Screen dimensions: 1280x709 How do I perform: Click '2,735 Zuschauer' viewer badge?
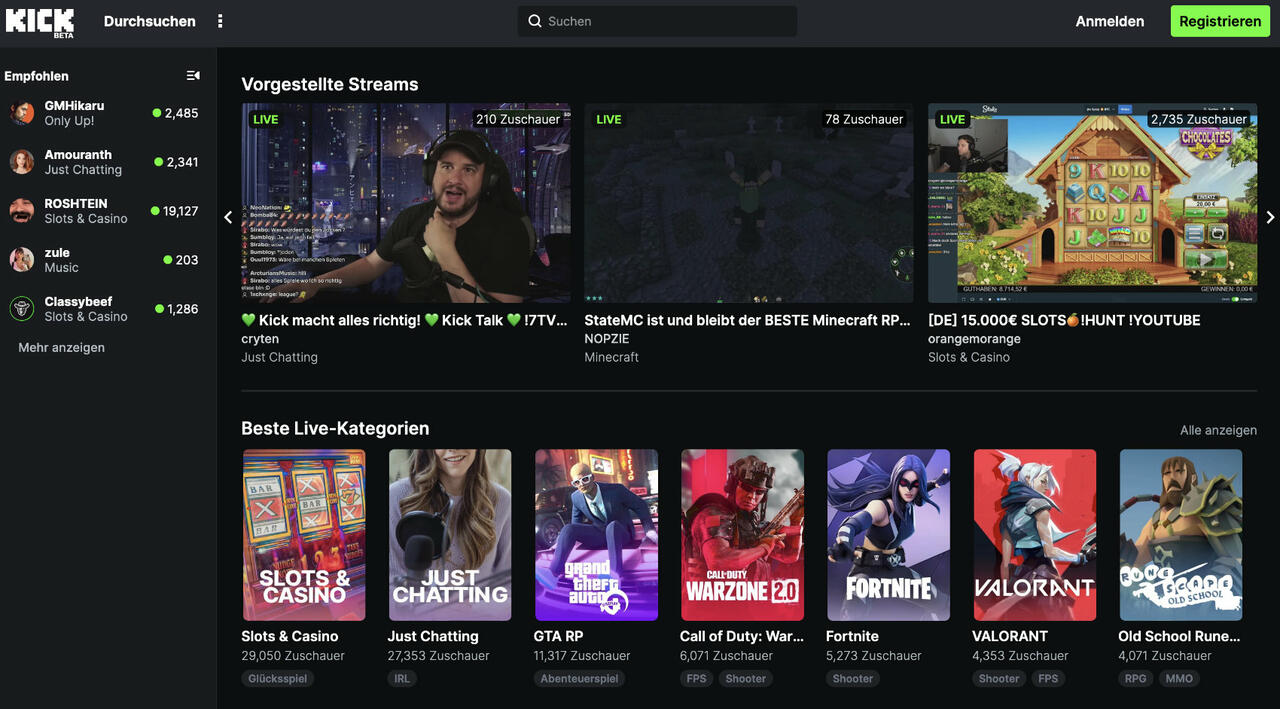point(1199,119)
